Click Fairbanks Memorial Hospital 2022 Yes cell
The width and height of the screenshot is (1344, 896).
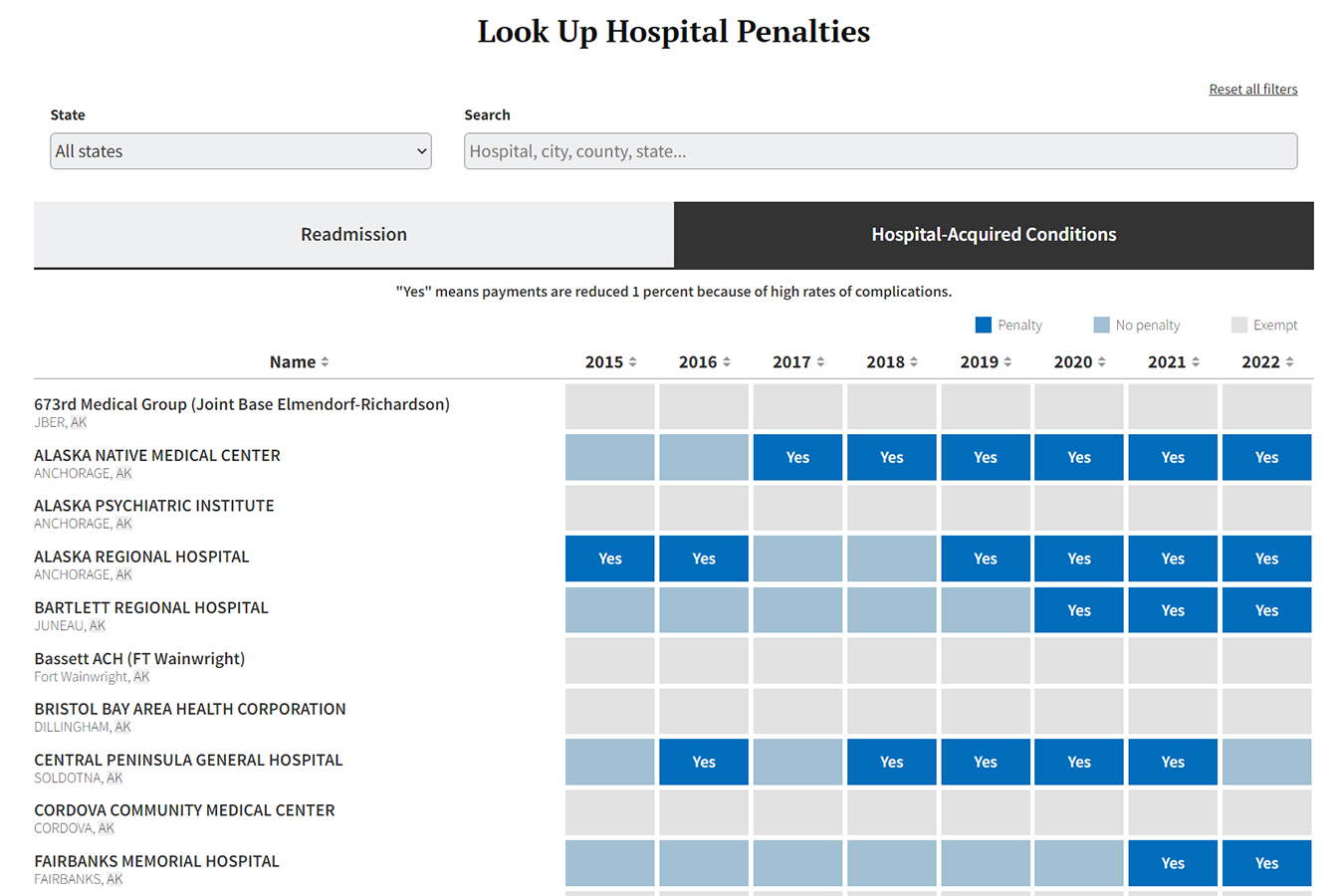click(1266, 863)
